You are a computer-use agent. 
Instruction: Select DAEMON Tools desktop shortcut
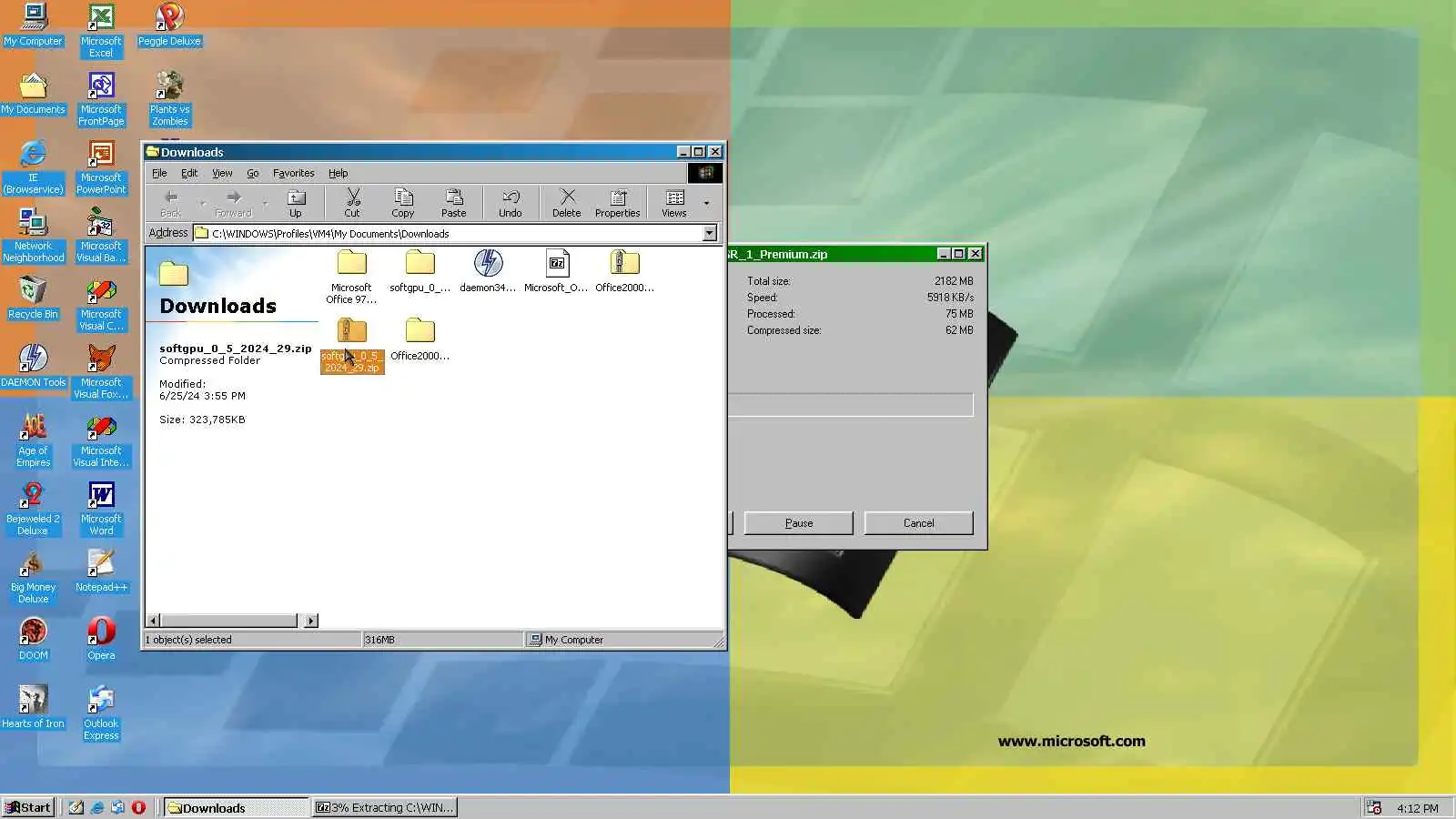coord(34,366)
